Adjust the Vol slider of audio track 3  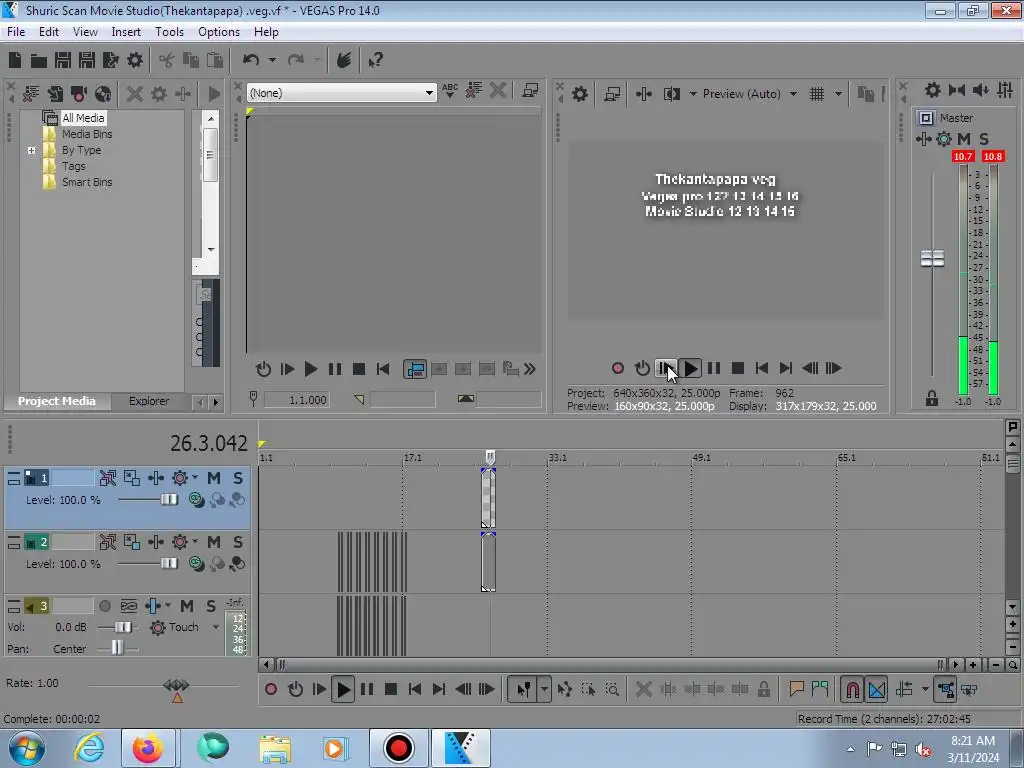click(123, 627)
